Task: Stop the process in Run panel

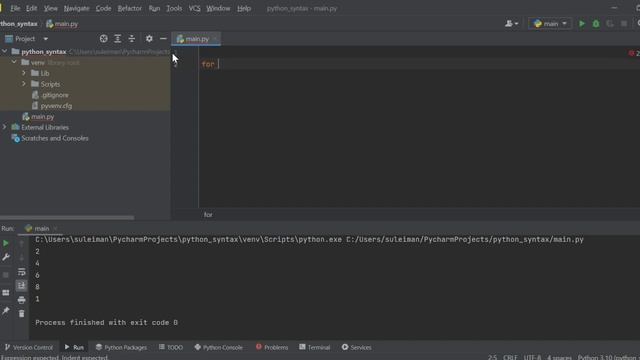Action: tap(6, 275)
